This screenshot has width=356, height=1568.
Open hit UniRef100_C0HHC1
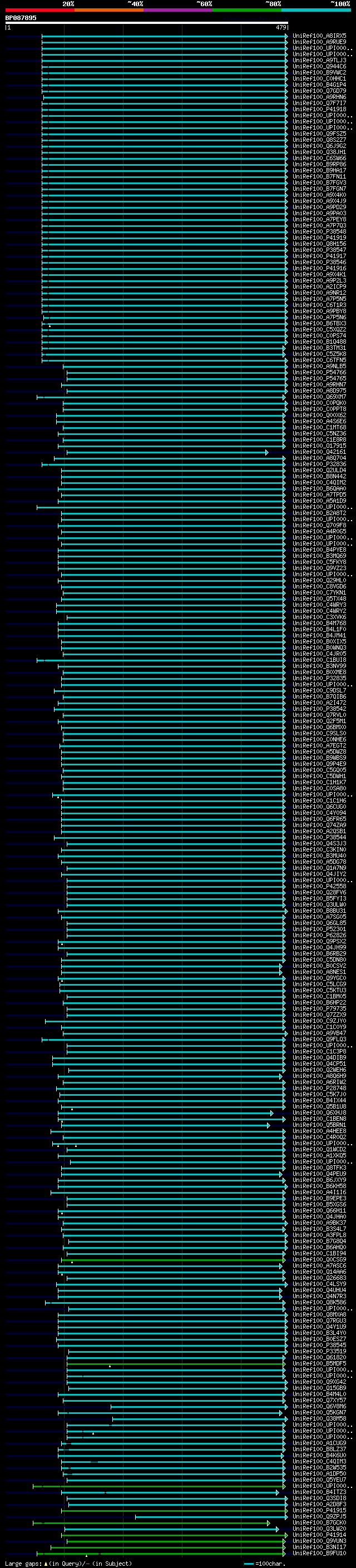319,78
